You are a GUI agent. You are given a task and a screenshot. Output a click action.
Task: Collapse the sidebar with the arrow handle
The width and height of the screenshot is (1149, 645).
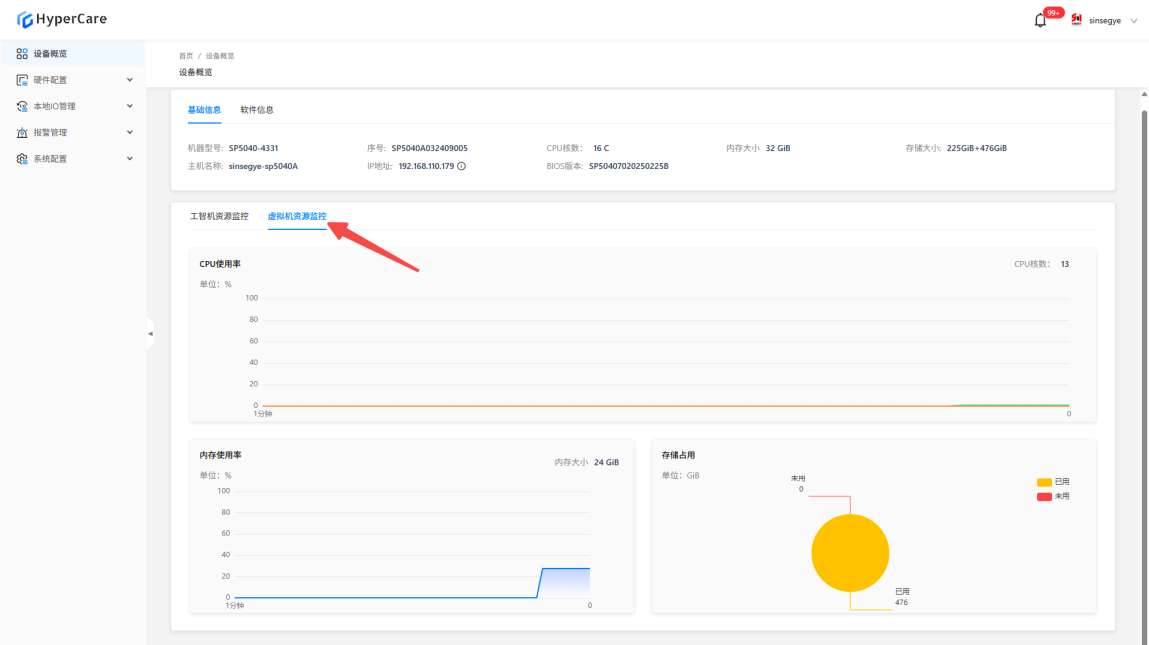click(x=150, y=333)
